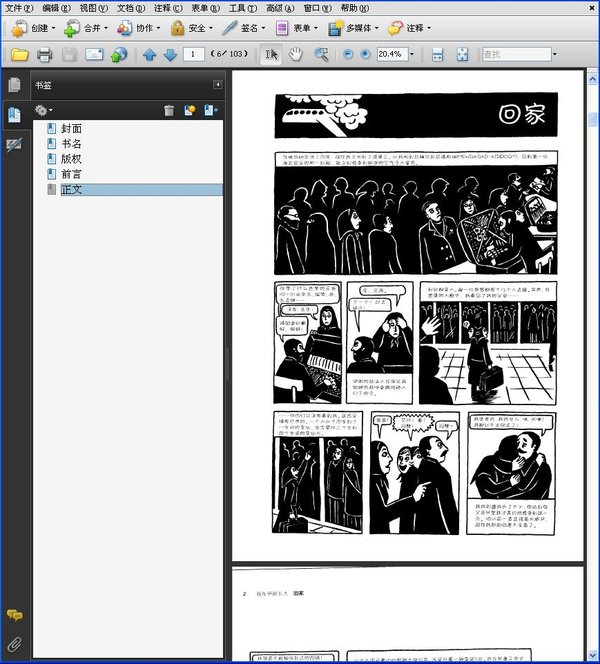Screen dimensions: 600x664
Task: Choose the Select tool cursor icon
Action: (x=271, y=54)
